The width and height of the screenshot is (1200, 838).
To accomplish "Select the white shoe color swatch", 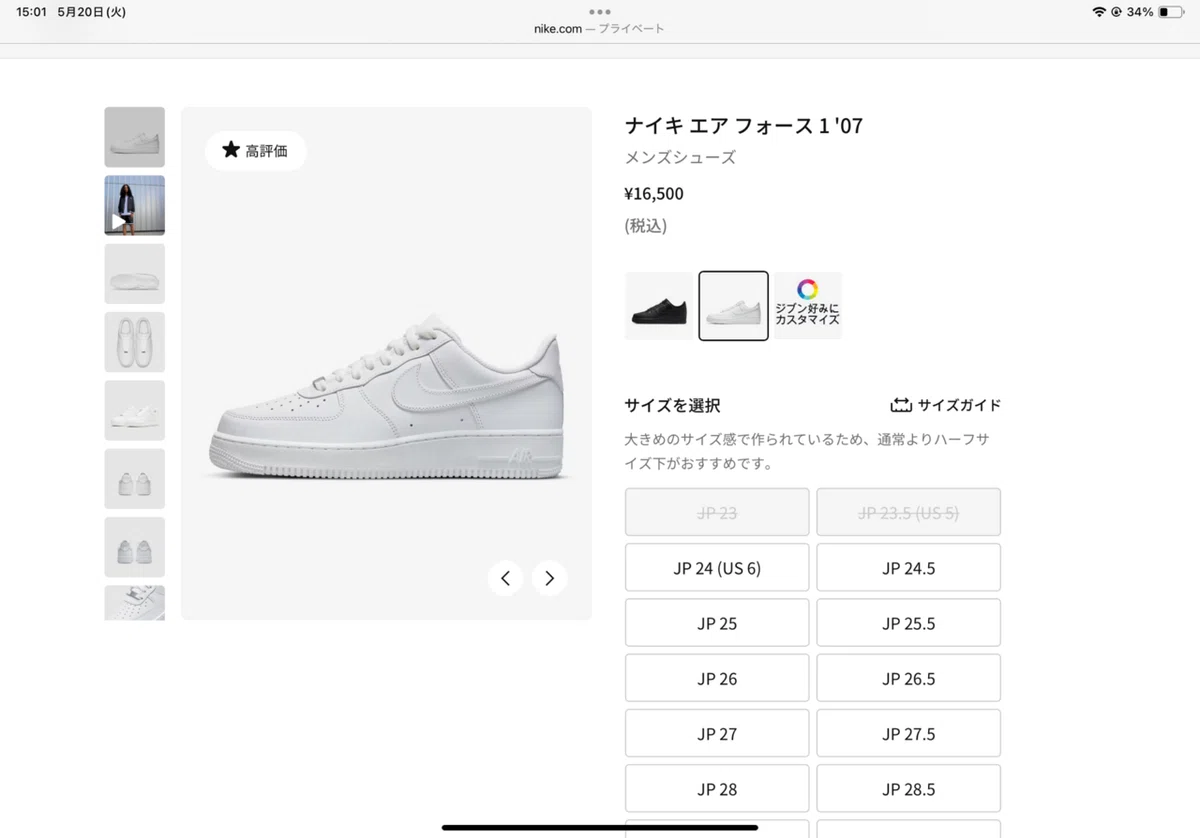I will click(734, 306).
